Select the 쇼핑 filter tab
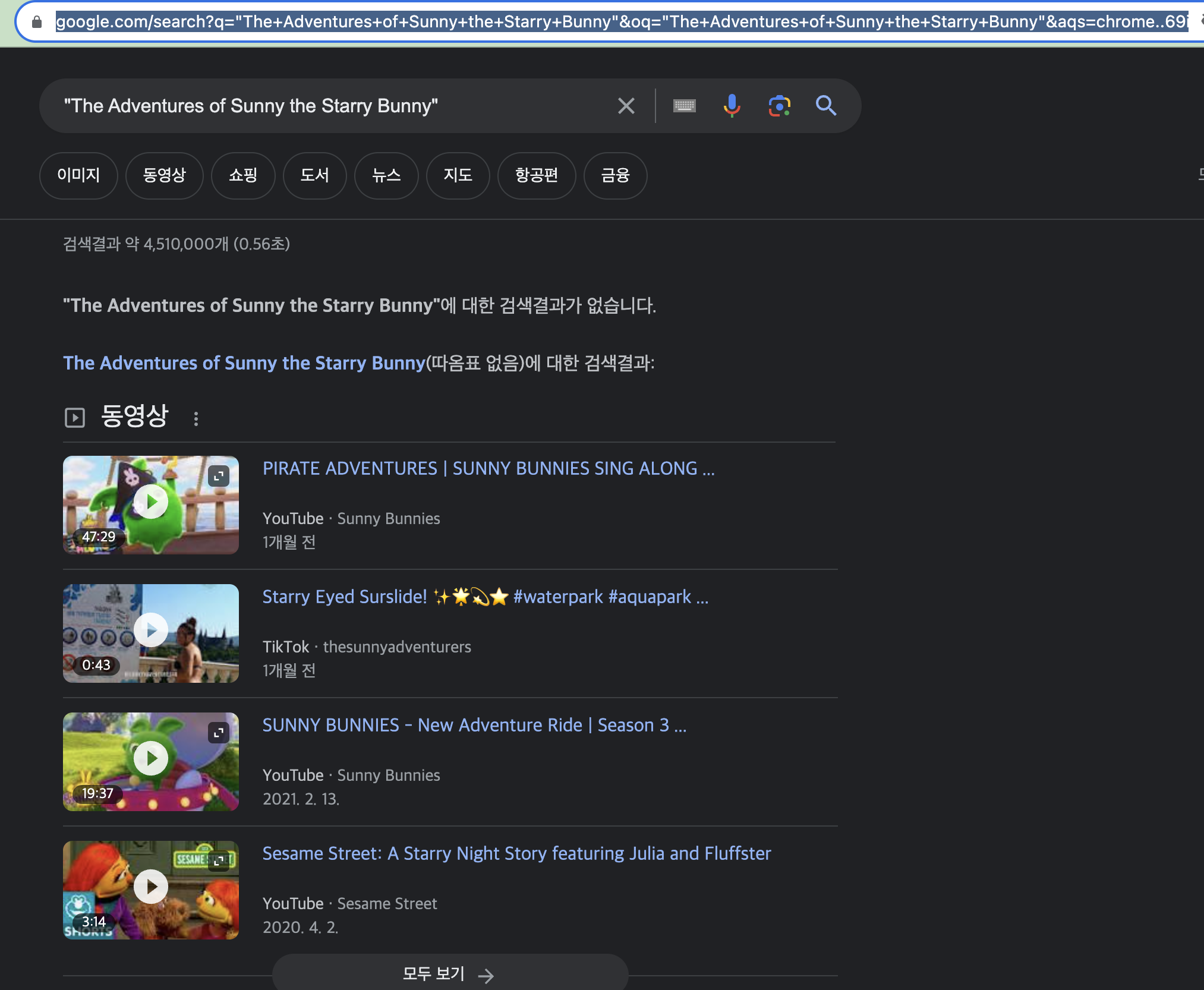This screenshot has height=990, width=1204. 243,175
